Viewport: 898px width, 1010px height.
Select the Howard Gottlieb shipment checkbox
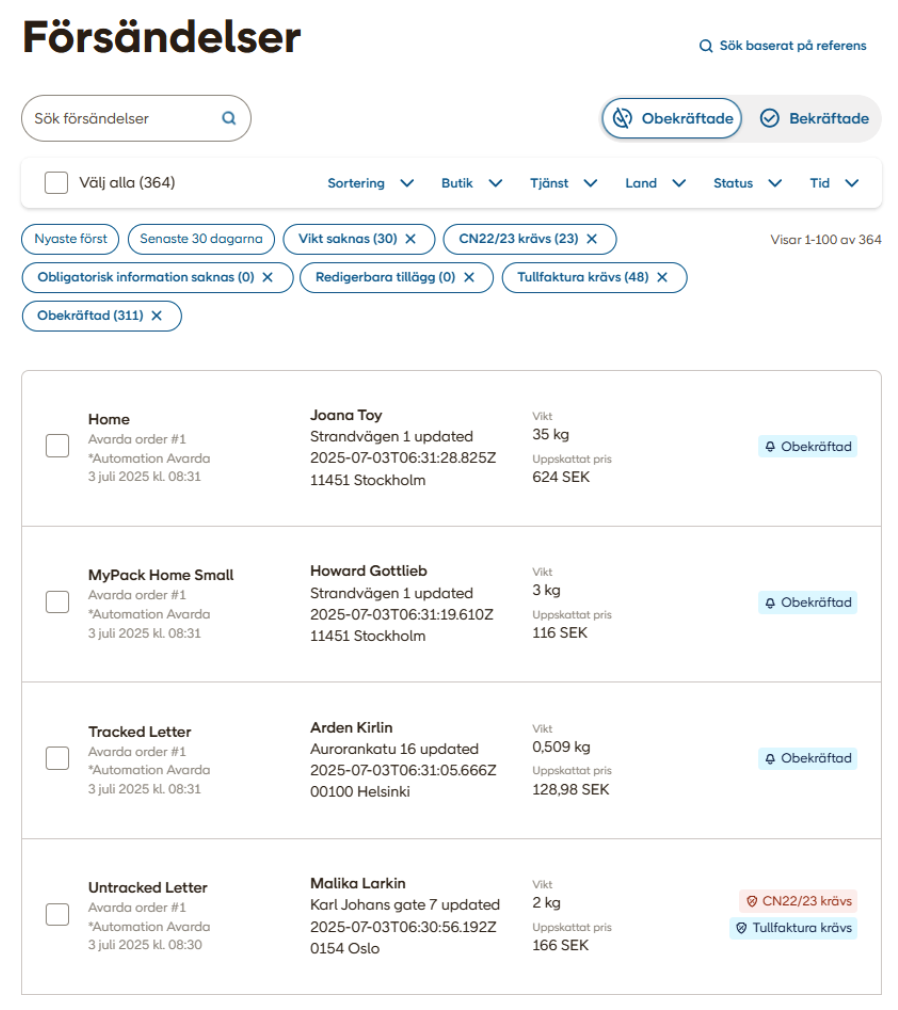(57, 602)
